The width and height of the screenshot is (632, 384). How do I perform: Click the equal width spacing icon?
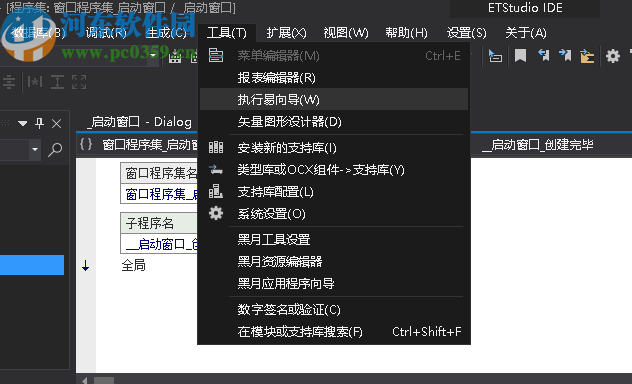pos(35,82)
